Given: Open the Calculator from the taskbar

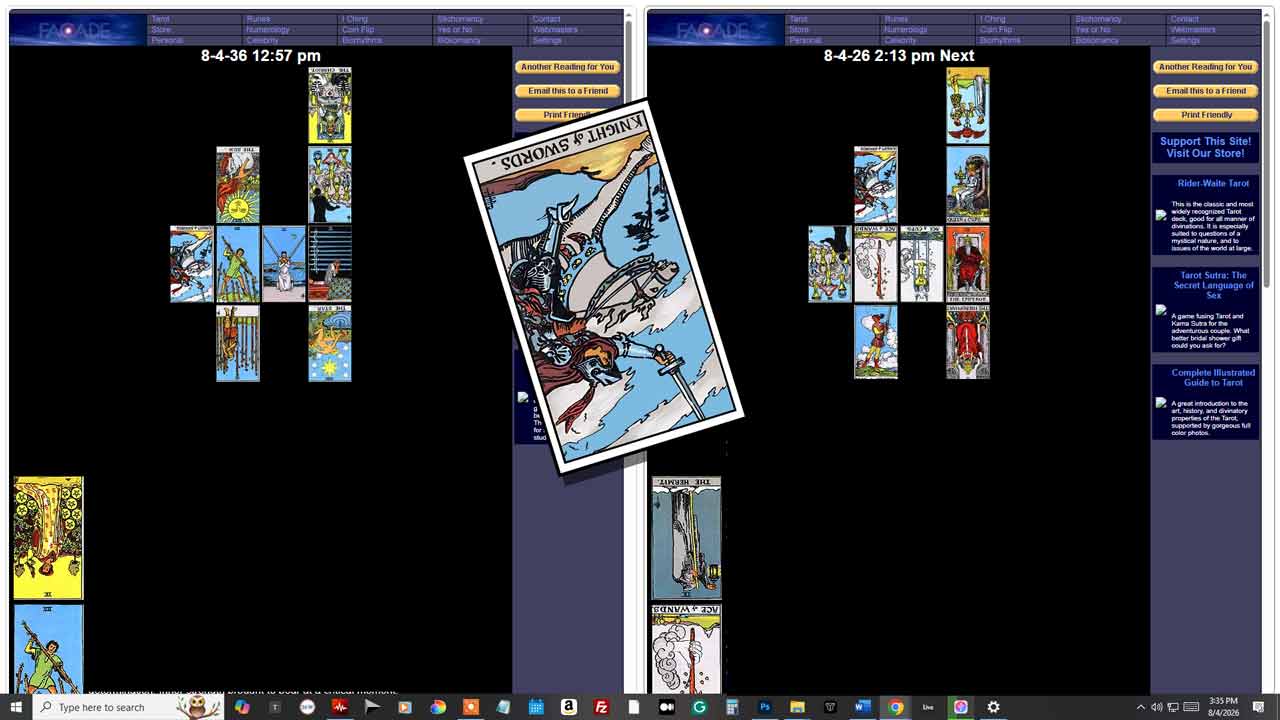Looking at the screenshot, I should click(732, 707).
